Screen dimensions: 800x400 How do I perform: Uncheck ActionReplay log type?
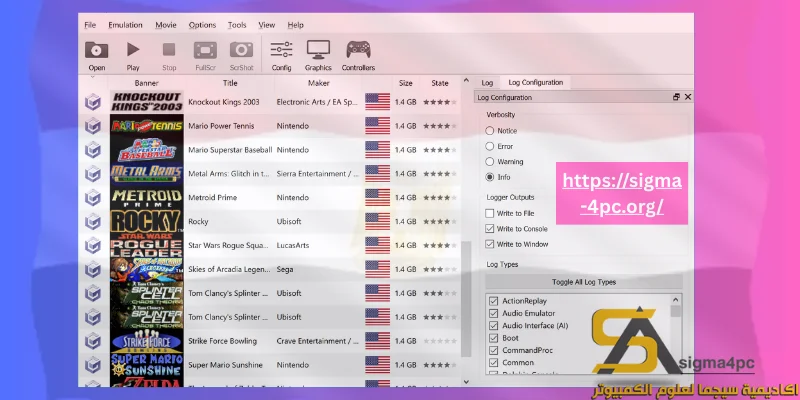click(x=493, y=301)
